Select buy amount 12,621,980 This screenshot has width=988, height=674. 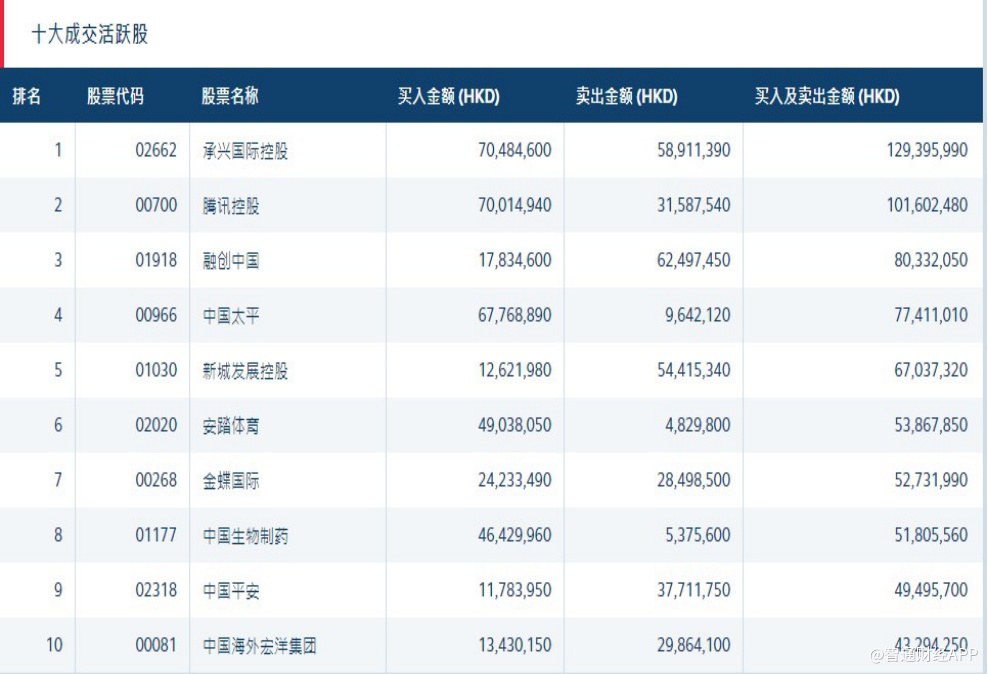pyautogui.click(x=515, y=370)
